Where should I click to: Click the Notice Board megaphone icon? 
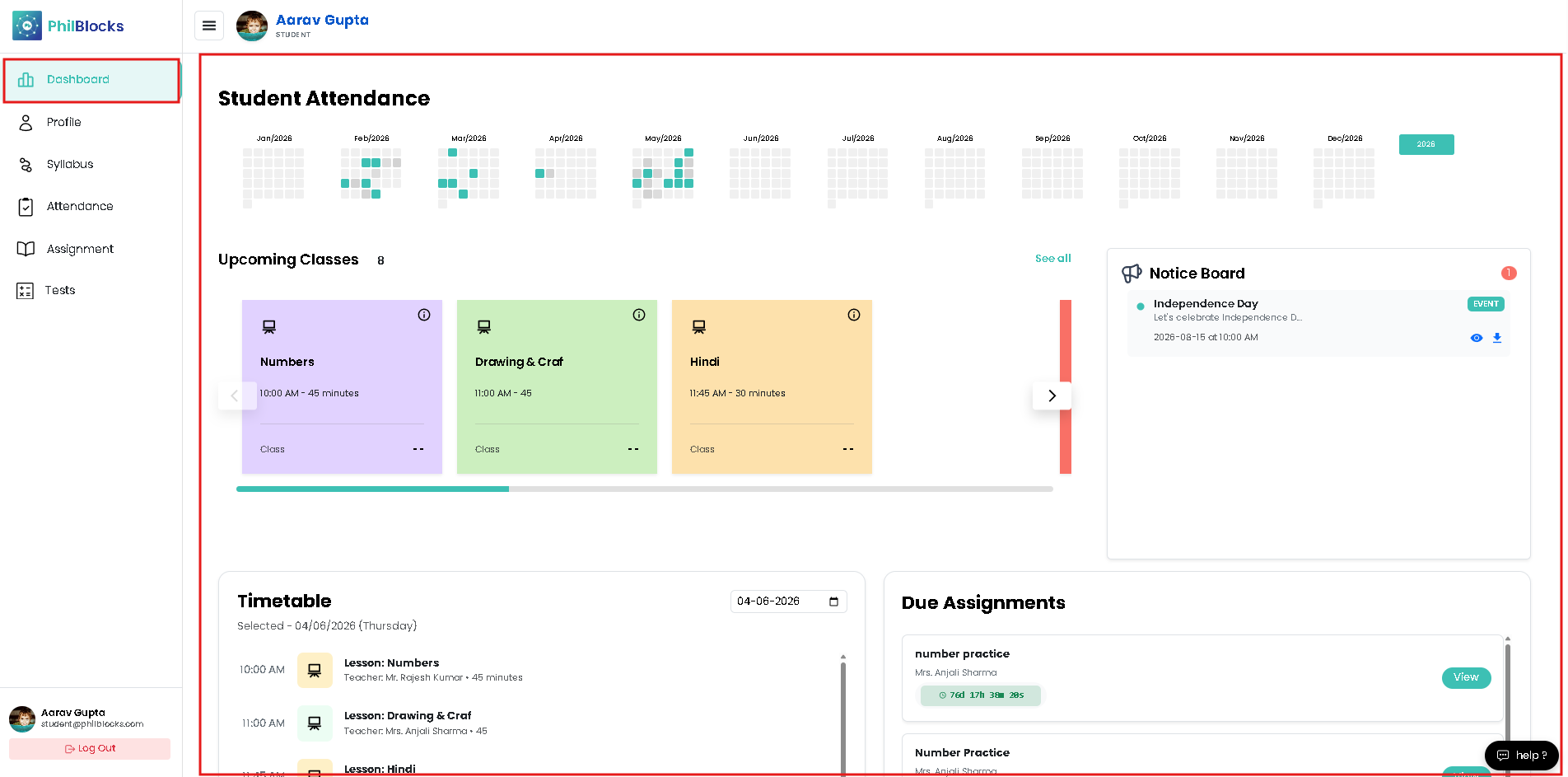click(x=1132, y=273)
